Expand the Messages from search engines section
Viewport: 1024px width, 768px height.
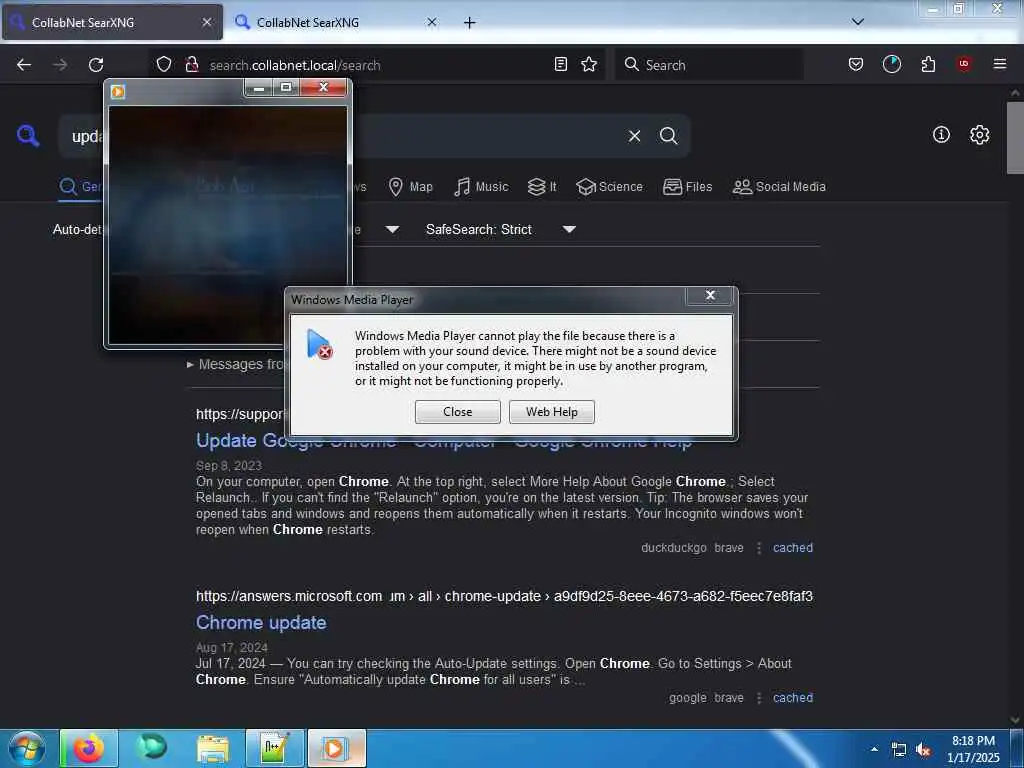[236, 364]
